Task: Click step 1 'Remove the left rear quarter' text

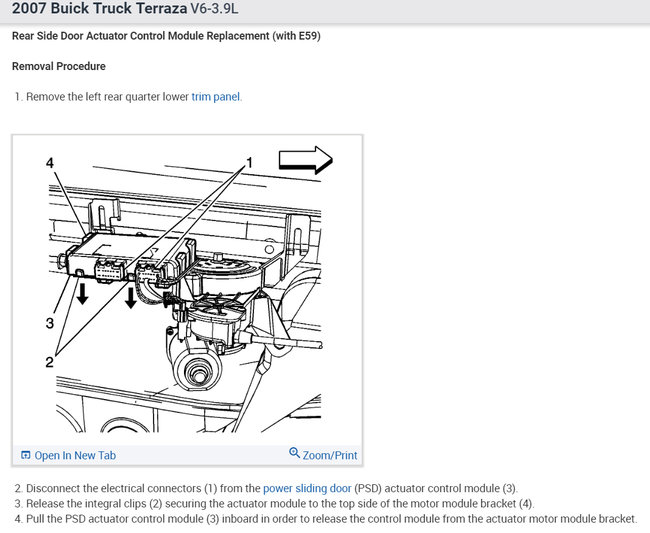Action: click(x=129, y=97)
